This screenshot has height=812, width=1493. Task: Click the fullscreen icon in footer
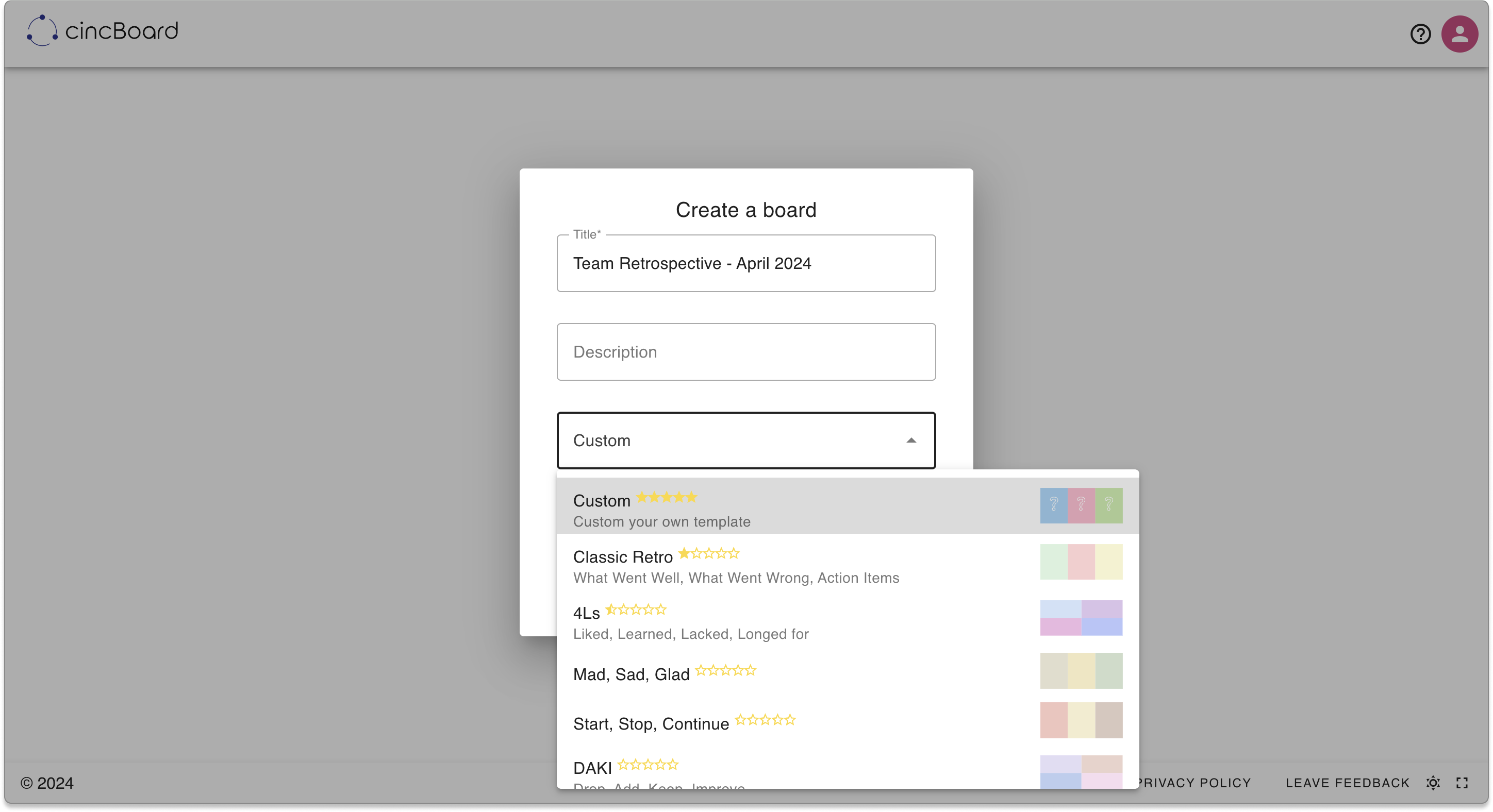[x=1462, y=783]
